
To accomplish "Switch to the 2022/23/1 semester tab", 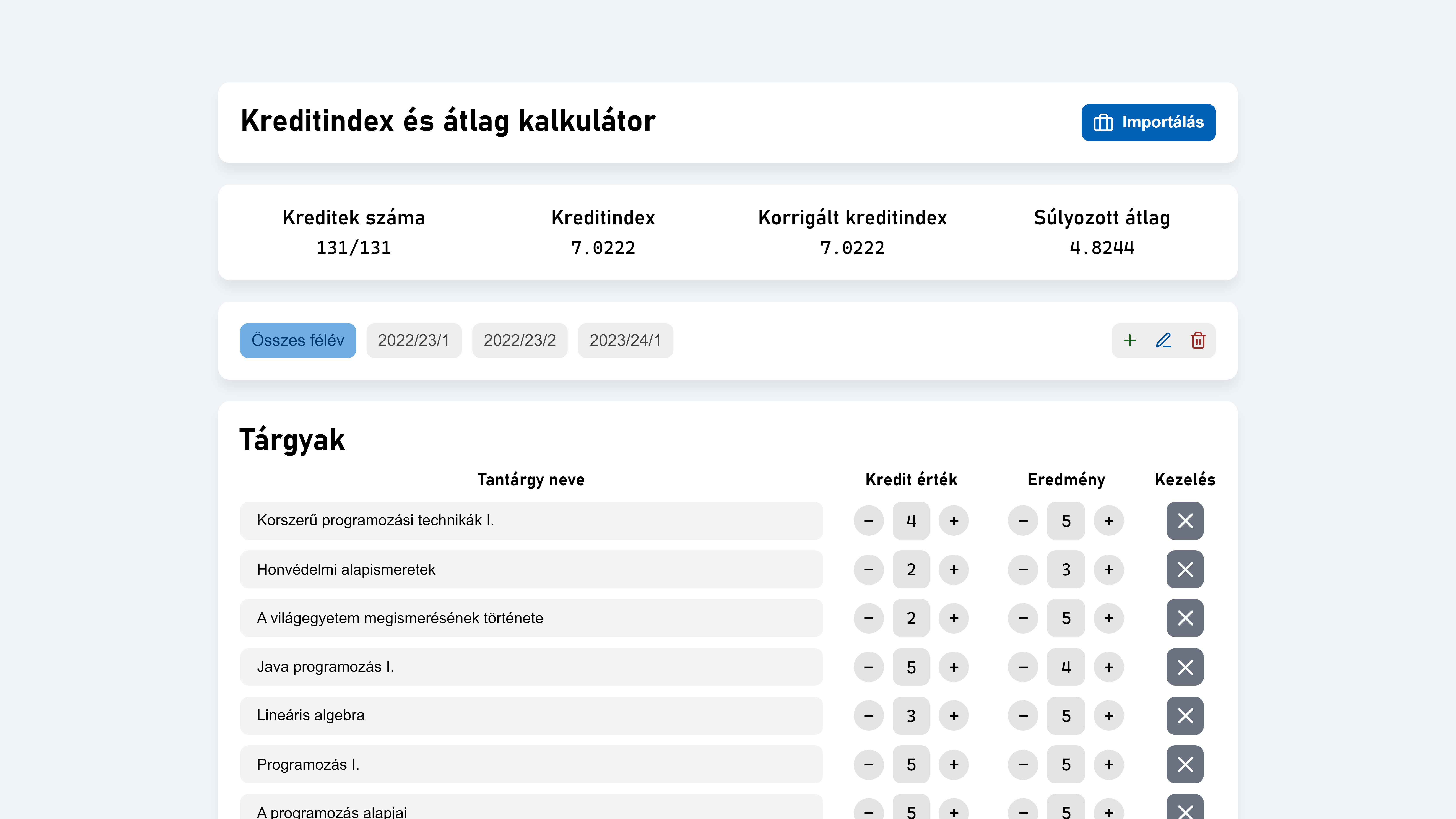I will click(x=414, y=340).
